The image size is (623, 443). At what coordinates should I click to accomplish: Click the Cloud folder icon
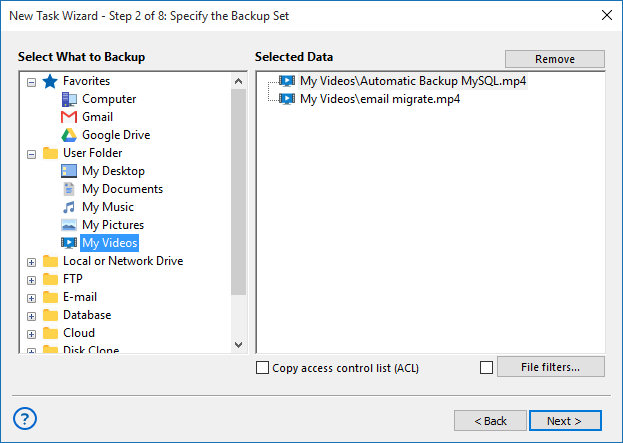50,333
